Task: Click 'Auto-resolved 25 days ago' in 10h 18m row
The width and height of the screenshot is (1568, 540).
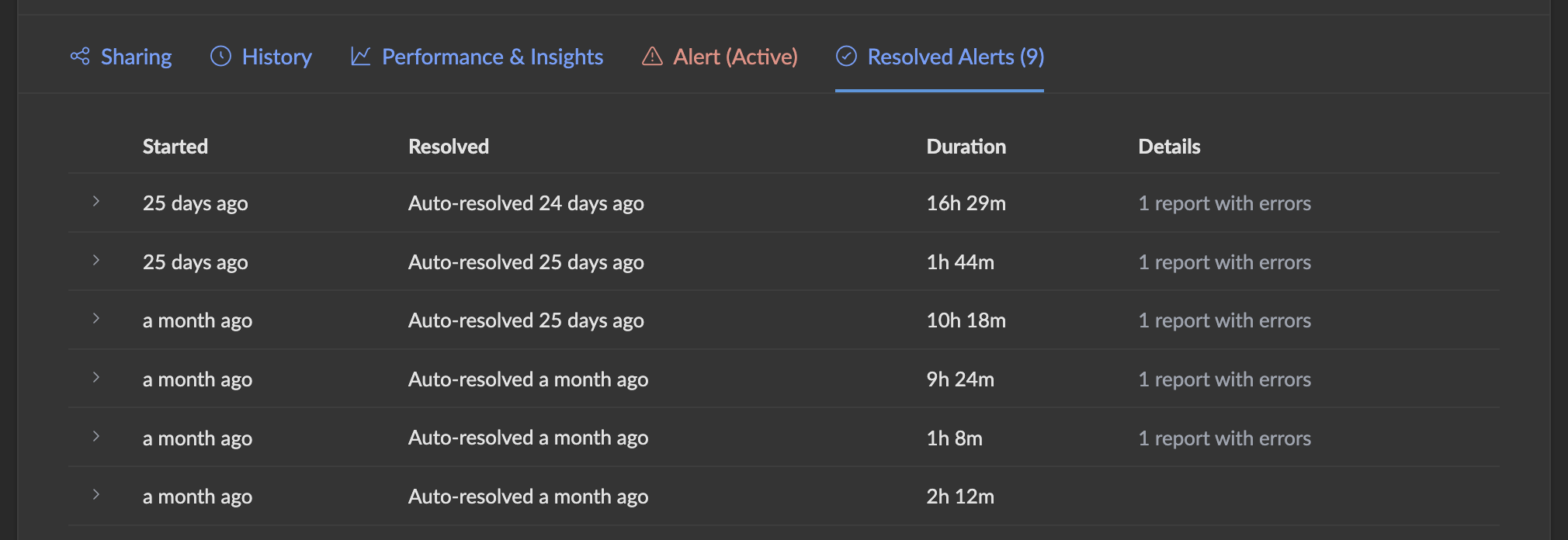Action: [526, 320]
